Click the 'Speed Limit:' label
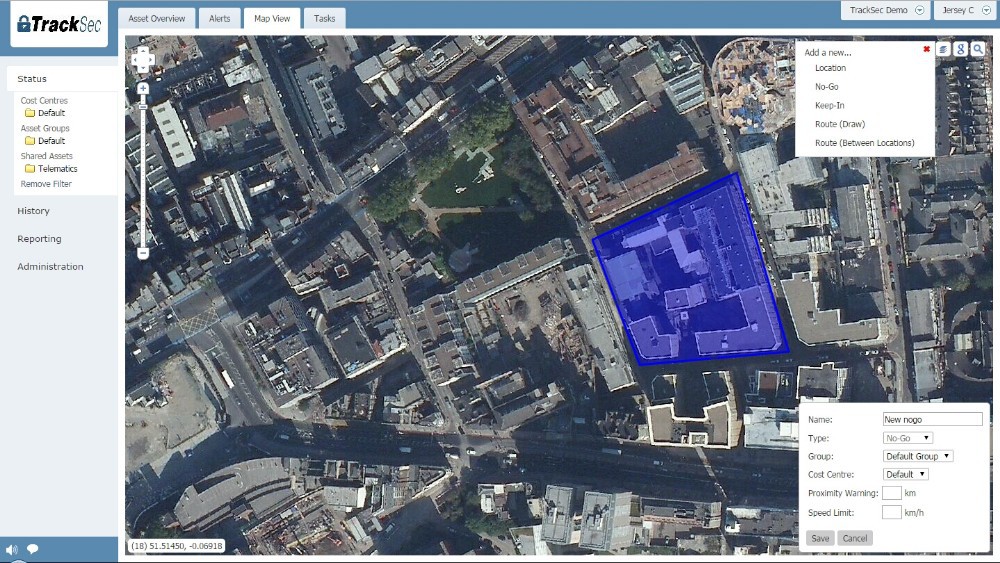 tap(830, 513)
